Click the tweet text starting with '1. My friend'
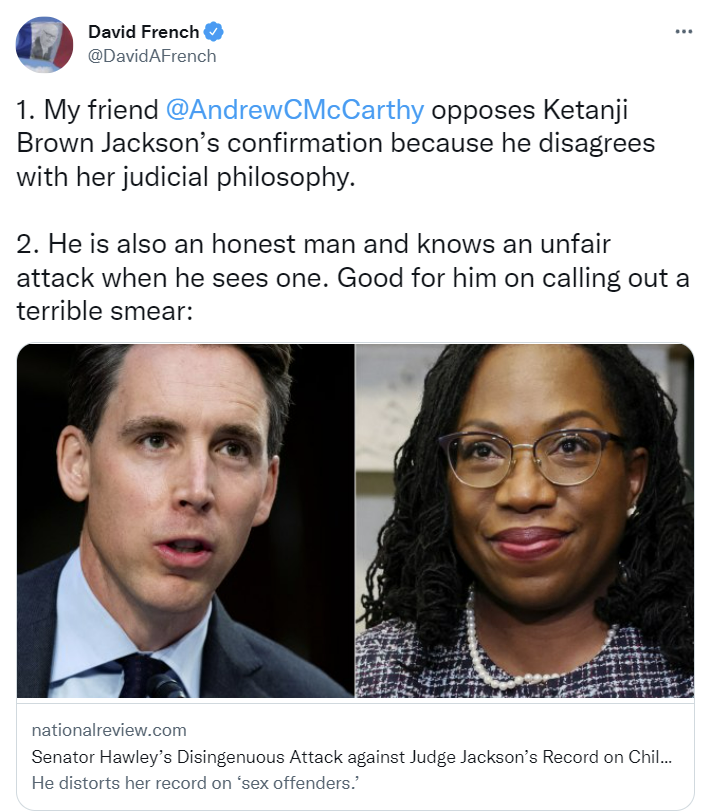Screen dimensions: 706x812 [x=336, y=143]
